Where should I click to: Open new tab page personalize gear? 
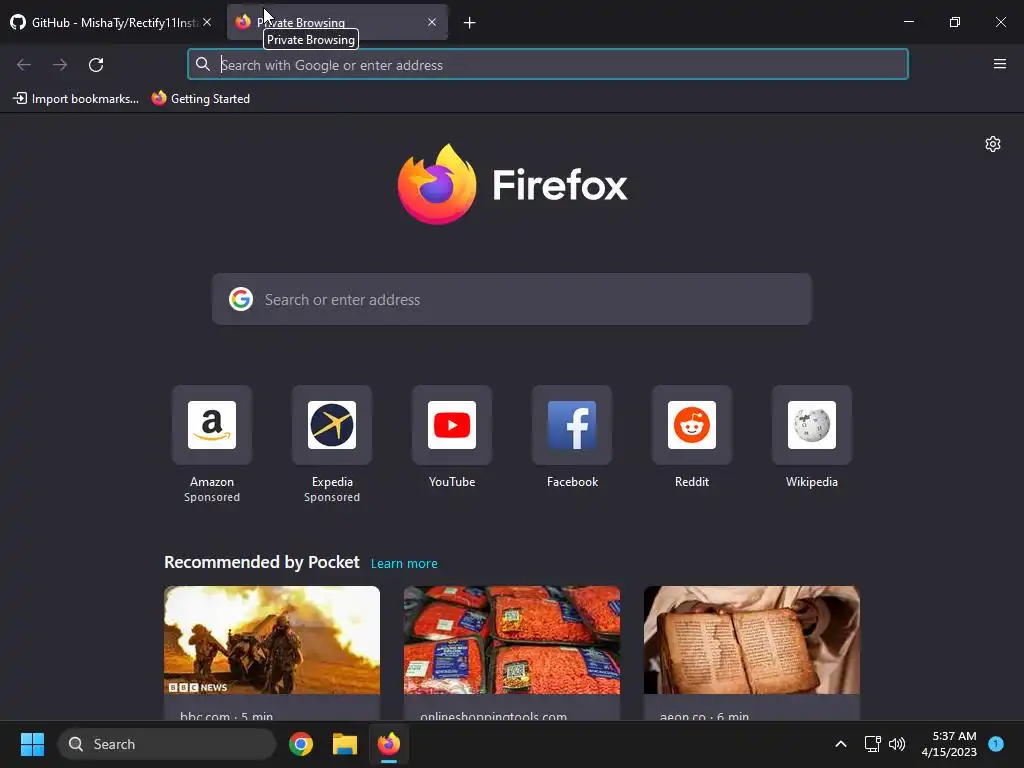point(993,144)
